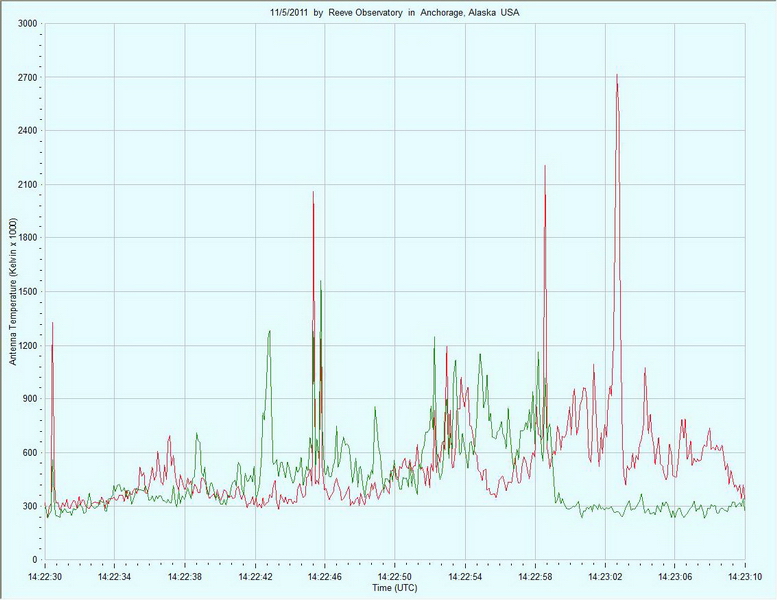
Task: Select the 1500 y-axis tick label
Action: [x=26, y=292]
